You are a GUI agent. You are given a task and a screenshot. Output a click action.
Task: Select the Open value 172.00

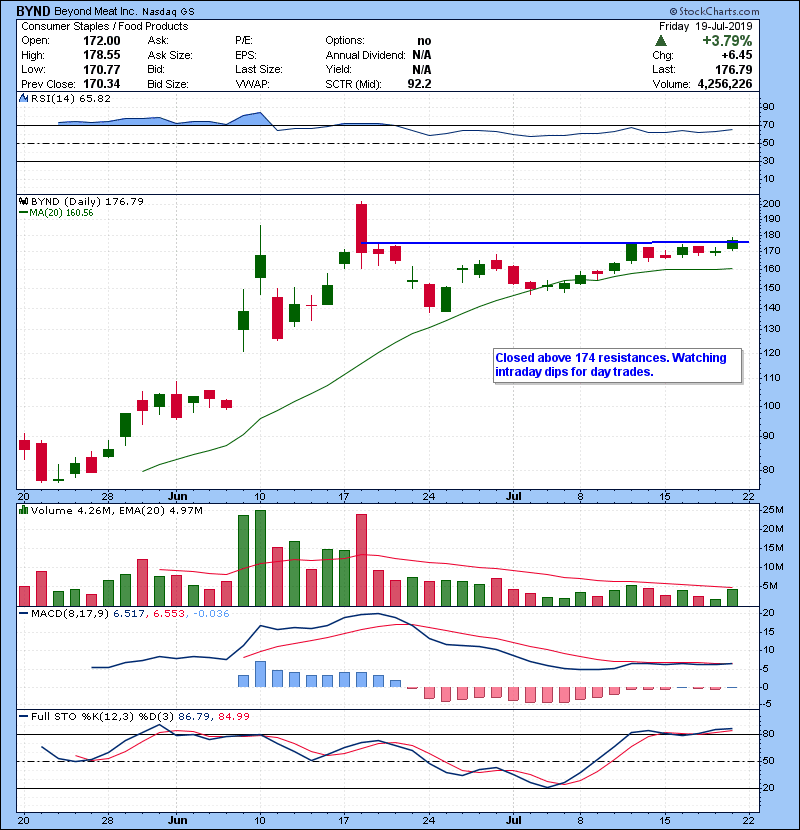coord(102,41)
